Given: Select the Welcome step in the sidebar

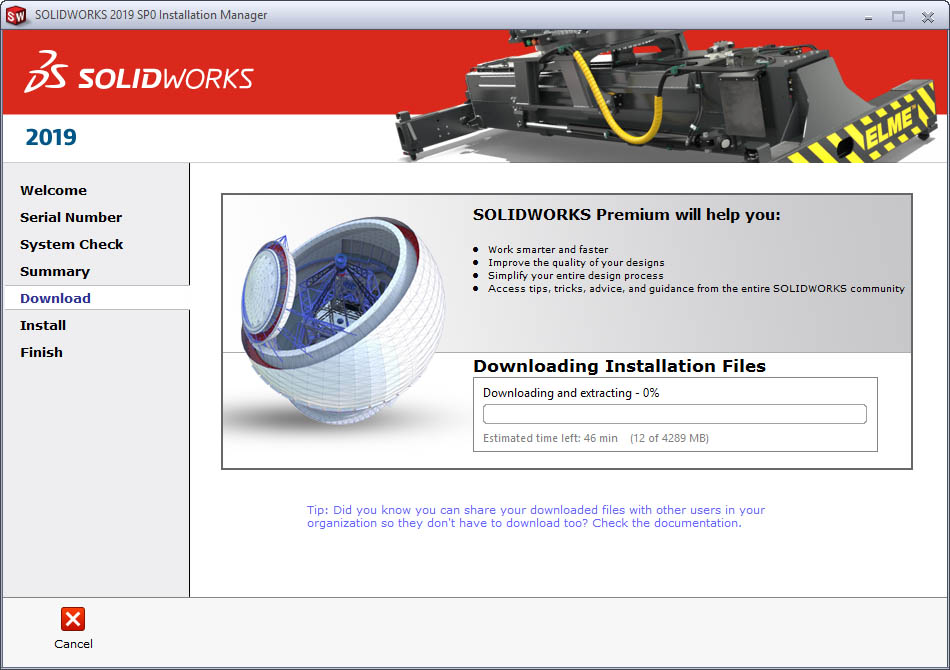Looking at the screenshot, I should (53, 190).
